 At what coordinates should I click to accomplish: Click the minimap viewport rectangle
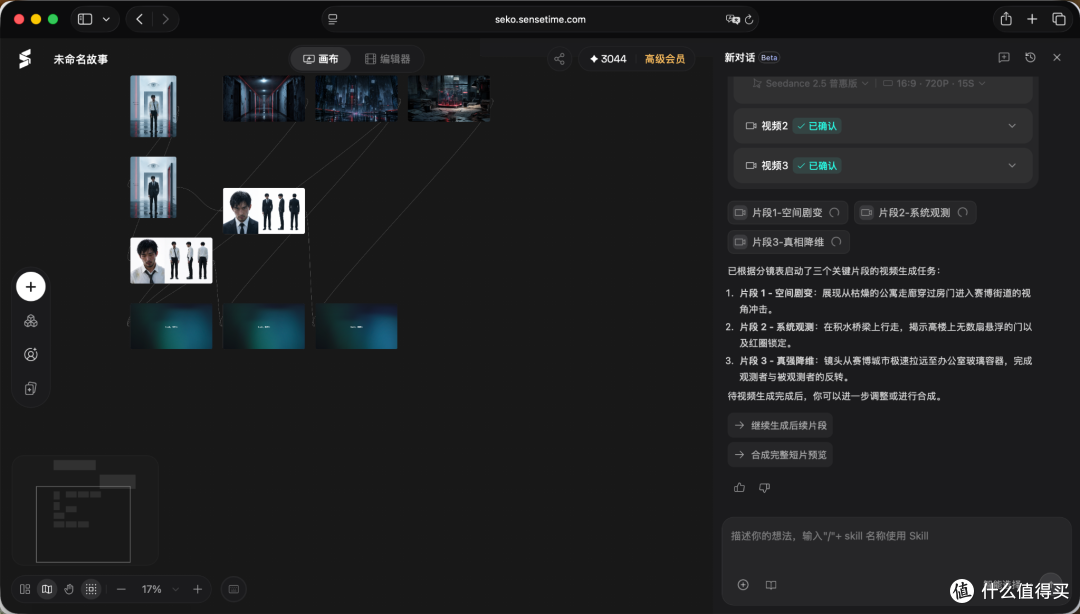[x=83, y=524]
